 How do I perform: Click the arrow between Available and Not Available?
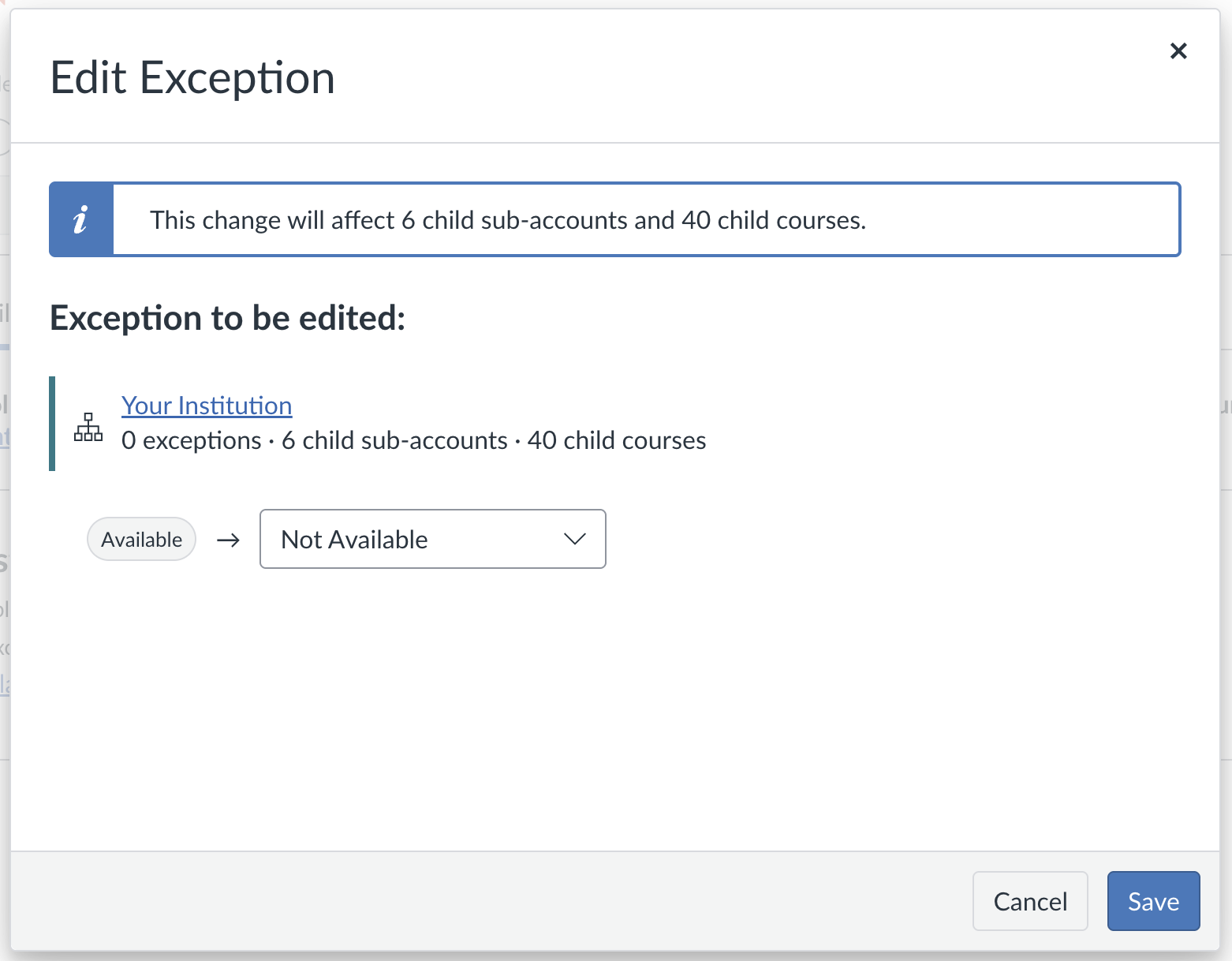(x=227, y=539)
